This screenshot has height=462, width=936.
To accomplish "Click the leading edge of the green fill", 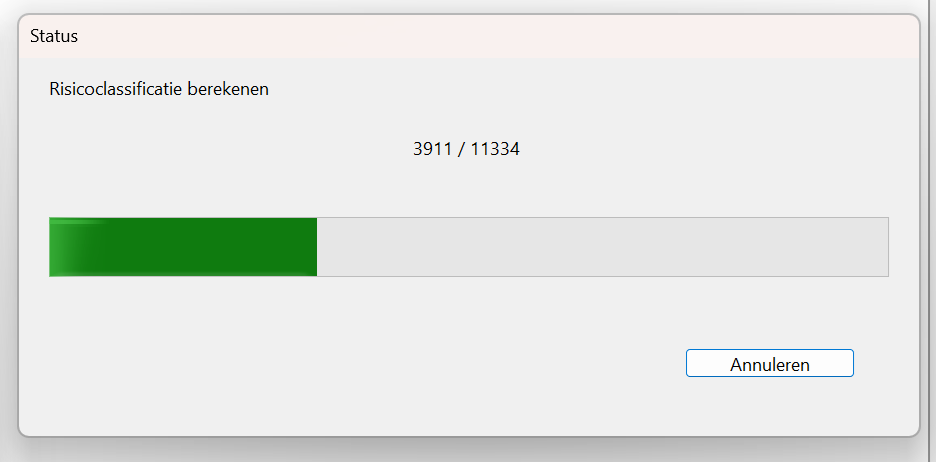I will coord(315,247).
